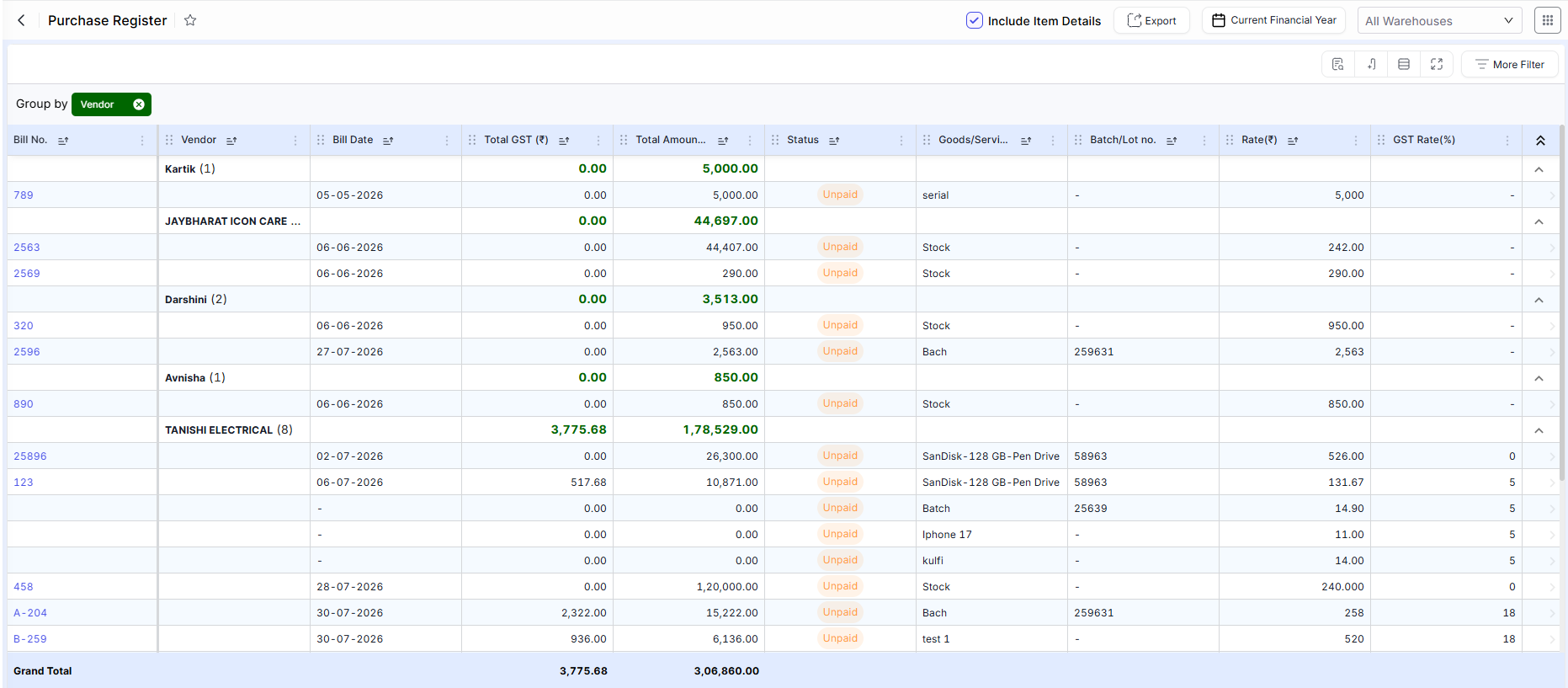The height and width of the screenshot is (688, 1568).
Task: Open the Status column options menu
Action: (901, 141)
